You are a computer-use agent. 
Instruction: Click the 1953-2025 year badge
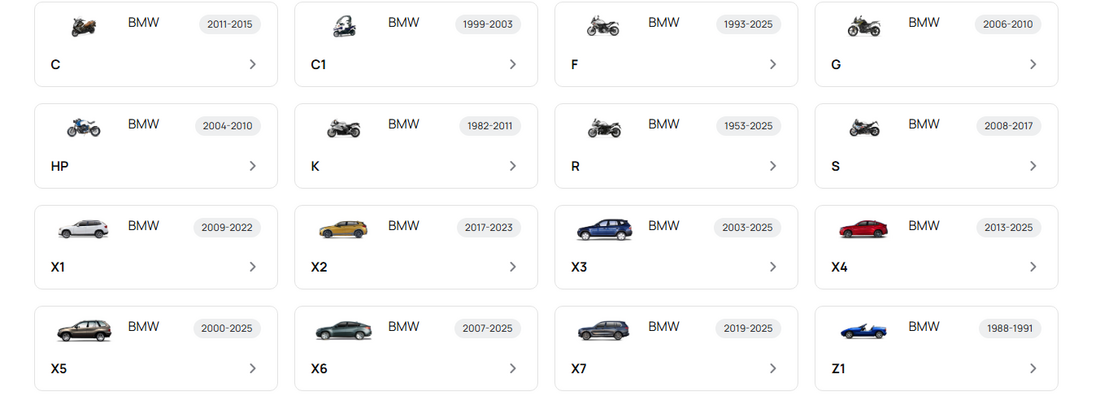tap(748, 126)
